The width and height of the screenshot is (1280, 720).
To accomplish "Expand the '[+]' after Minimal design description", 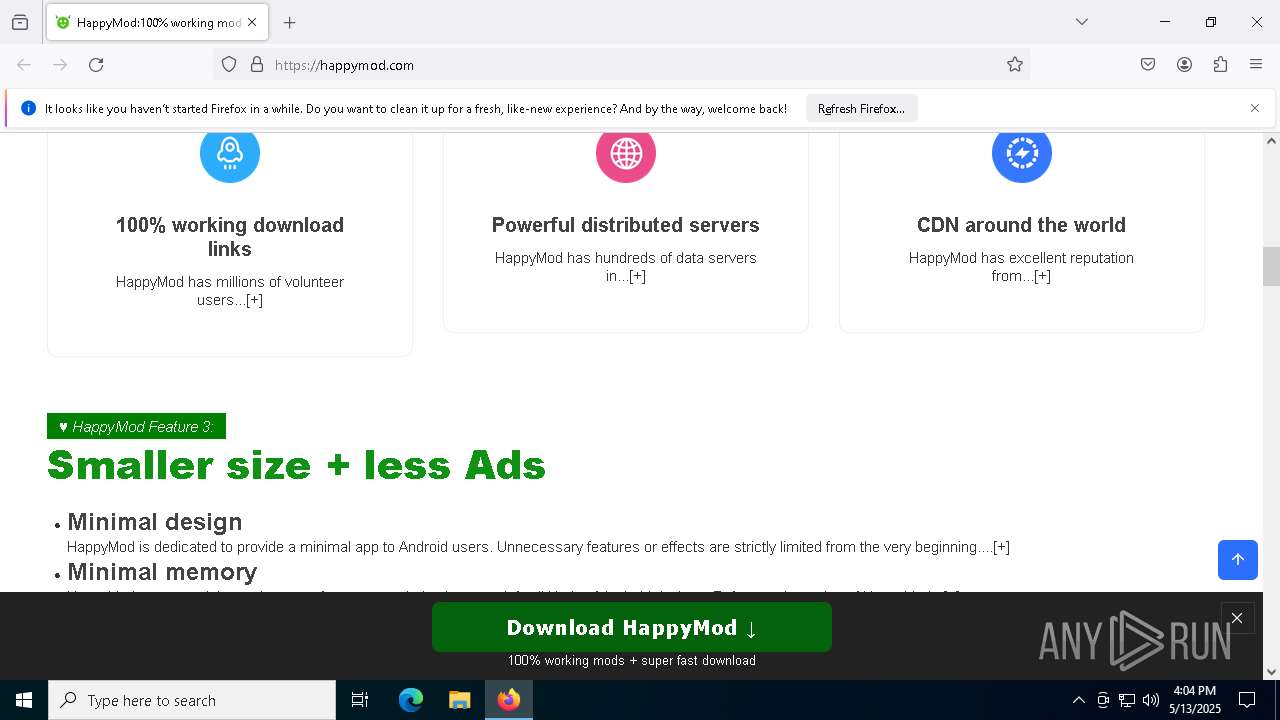I will [x=1001, y=547].
